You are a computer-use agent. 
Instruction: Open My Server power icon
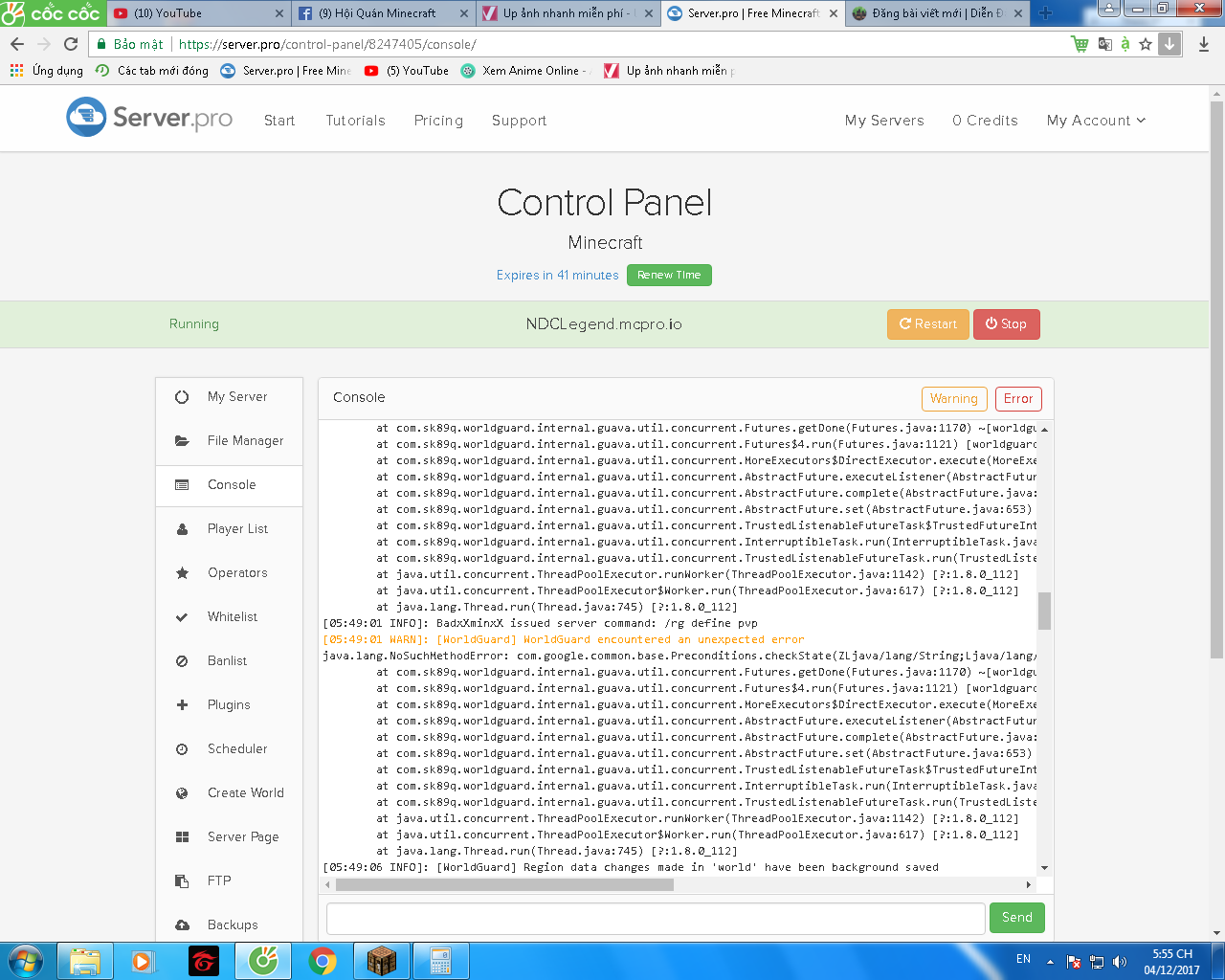[x=182, y=397]
